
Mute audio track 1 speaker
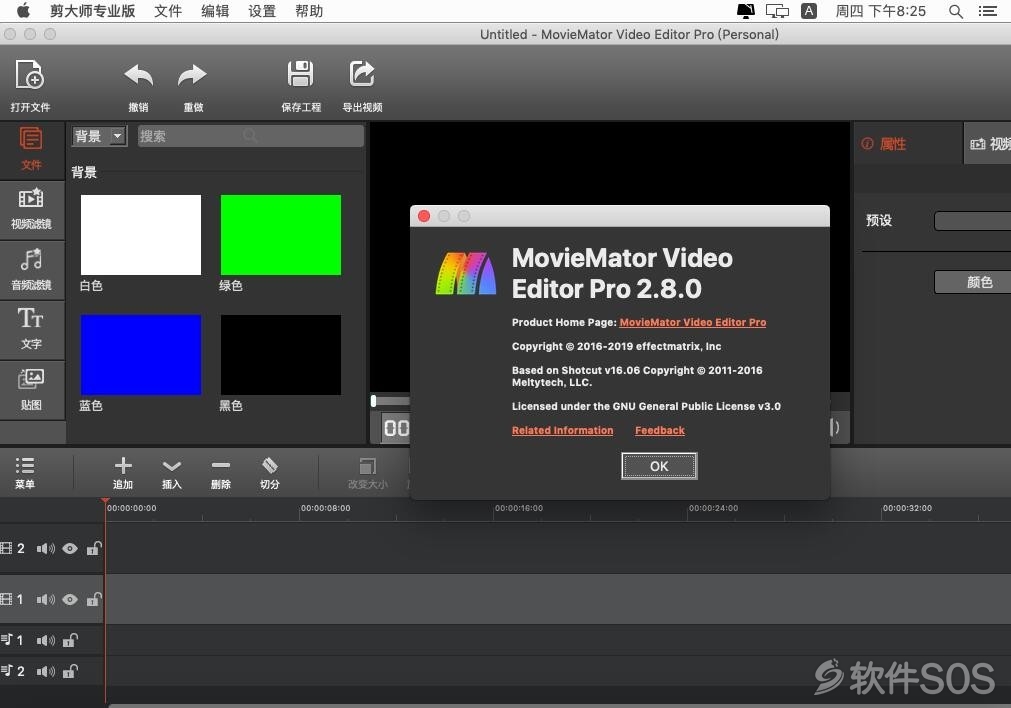tap(45, 640)
